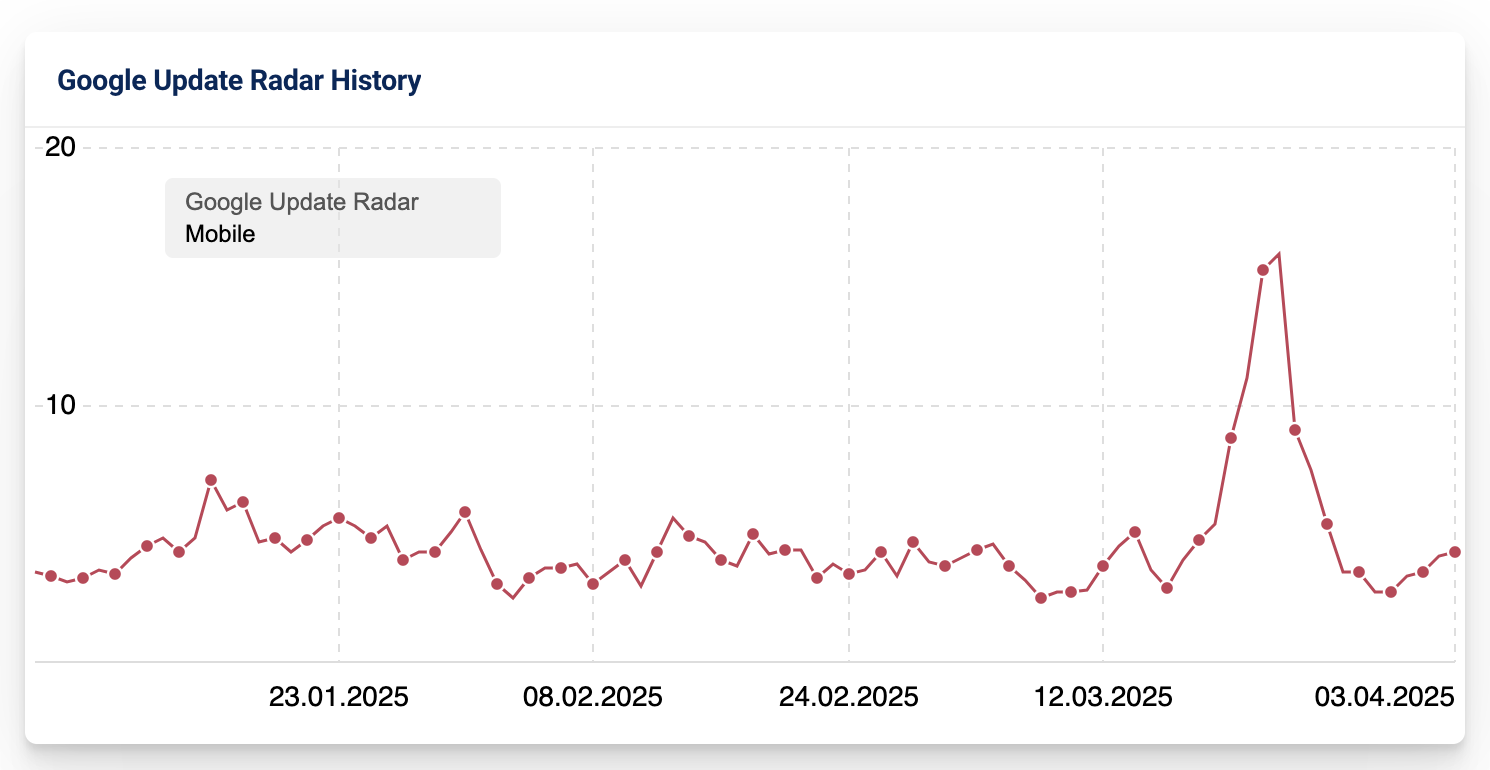Click the Google Update Radar History title
The image size is (1490, 770).
(239, 80)
